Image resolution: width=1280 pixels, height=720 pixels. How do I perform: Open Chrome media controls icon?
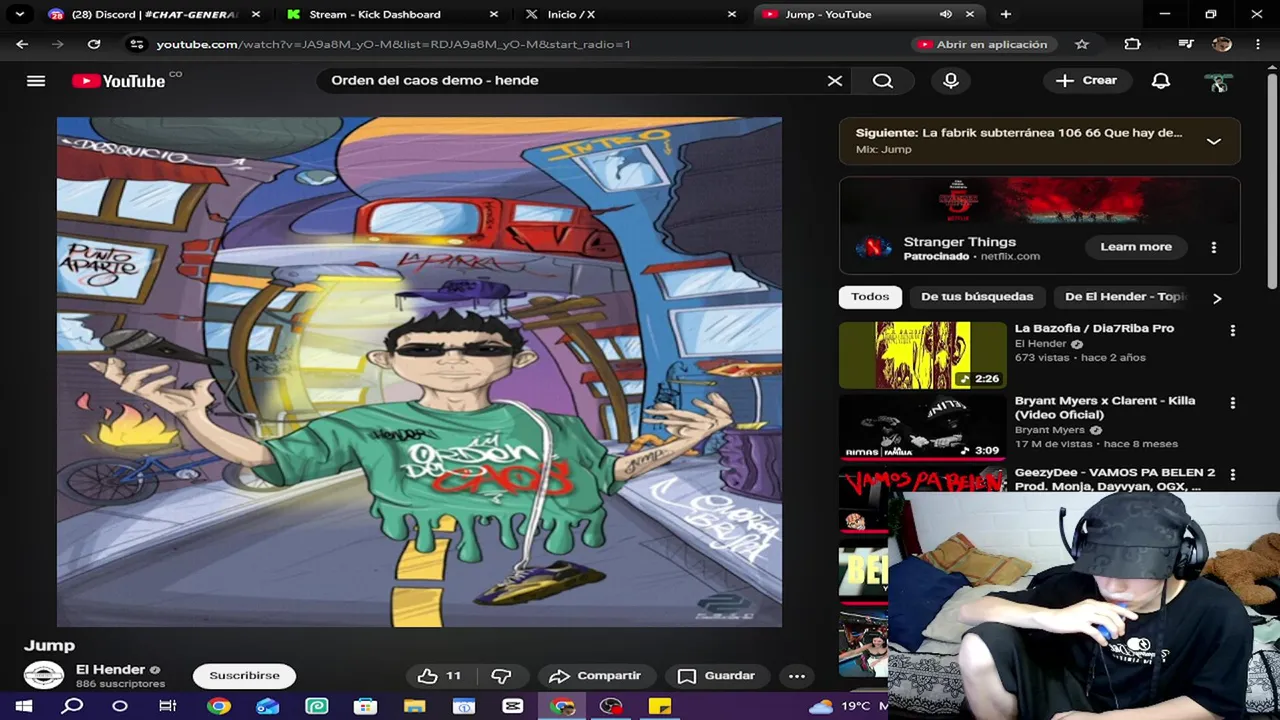point(1185,44)
